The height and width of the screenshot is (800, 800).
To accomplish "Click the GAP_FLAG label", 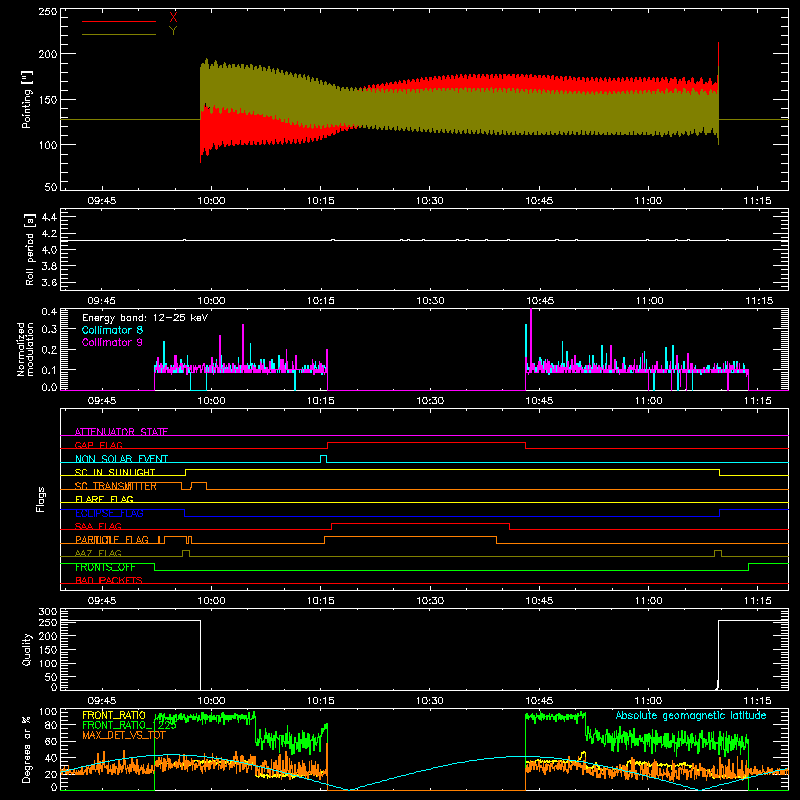I will pyautogui.click(x=98, y=445).
